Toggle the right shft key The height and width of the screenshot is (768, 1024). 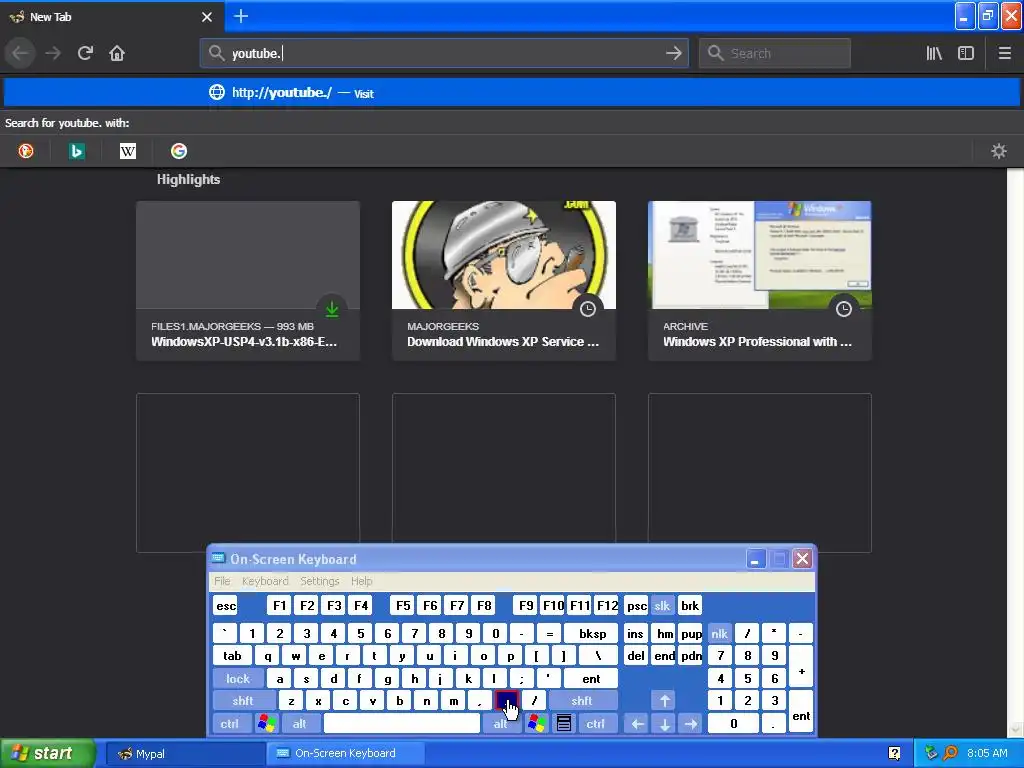click(x=582, y=701)
